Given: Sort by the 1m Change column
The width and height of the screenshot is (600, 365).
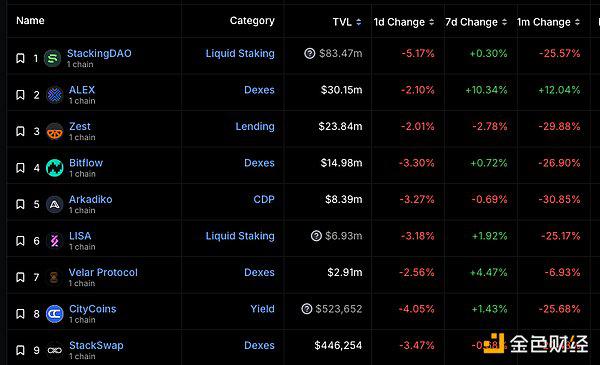Looking at the screenshot, I should point(548,22).
